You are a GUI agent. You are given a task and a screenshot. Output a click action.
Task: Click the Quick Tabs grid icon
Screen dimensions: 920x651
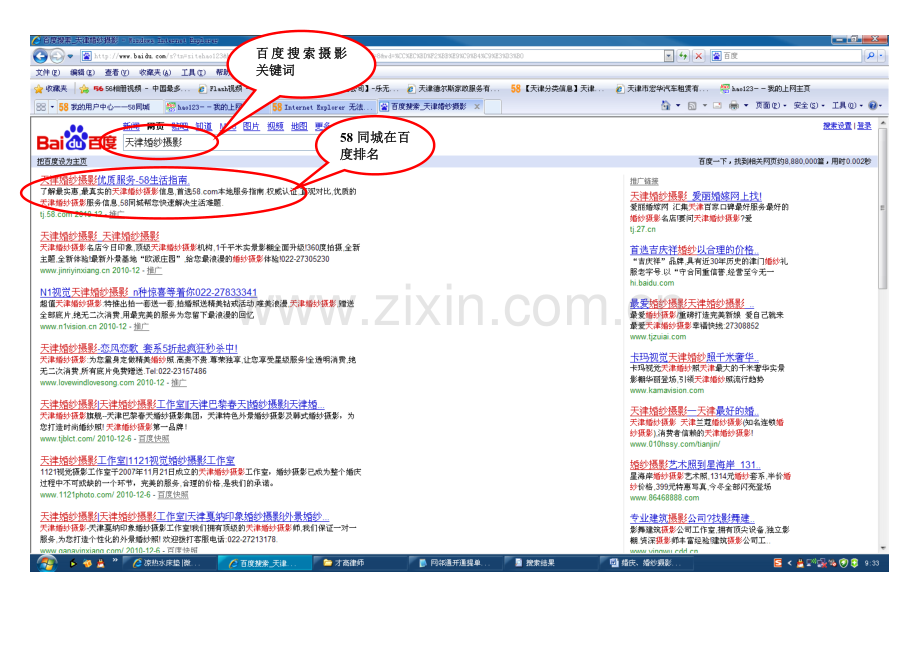tap(40, 107)
